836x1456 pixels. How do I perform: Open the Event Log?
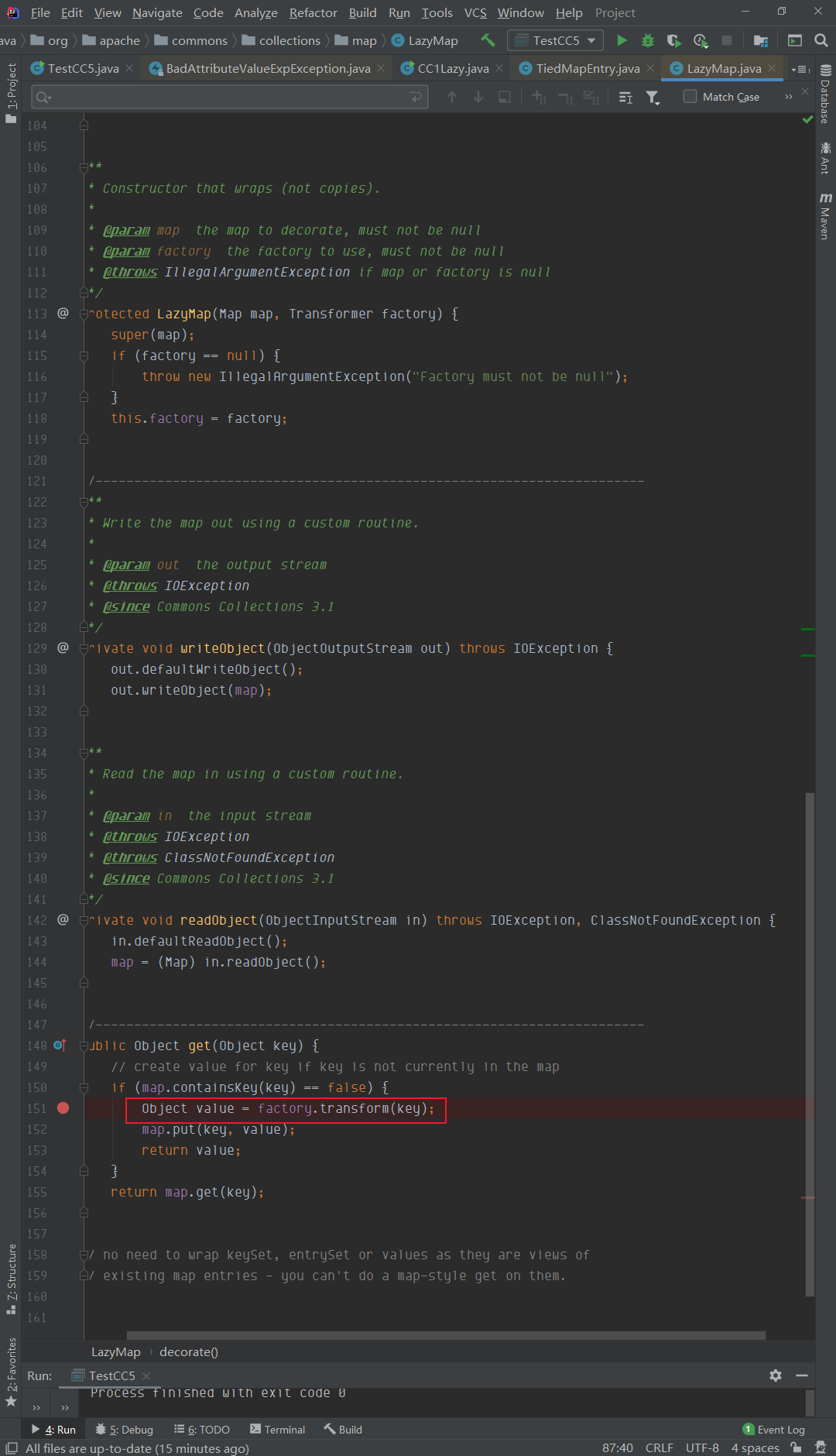pyautogui.click(x=774, y=1429)
